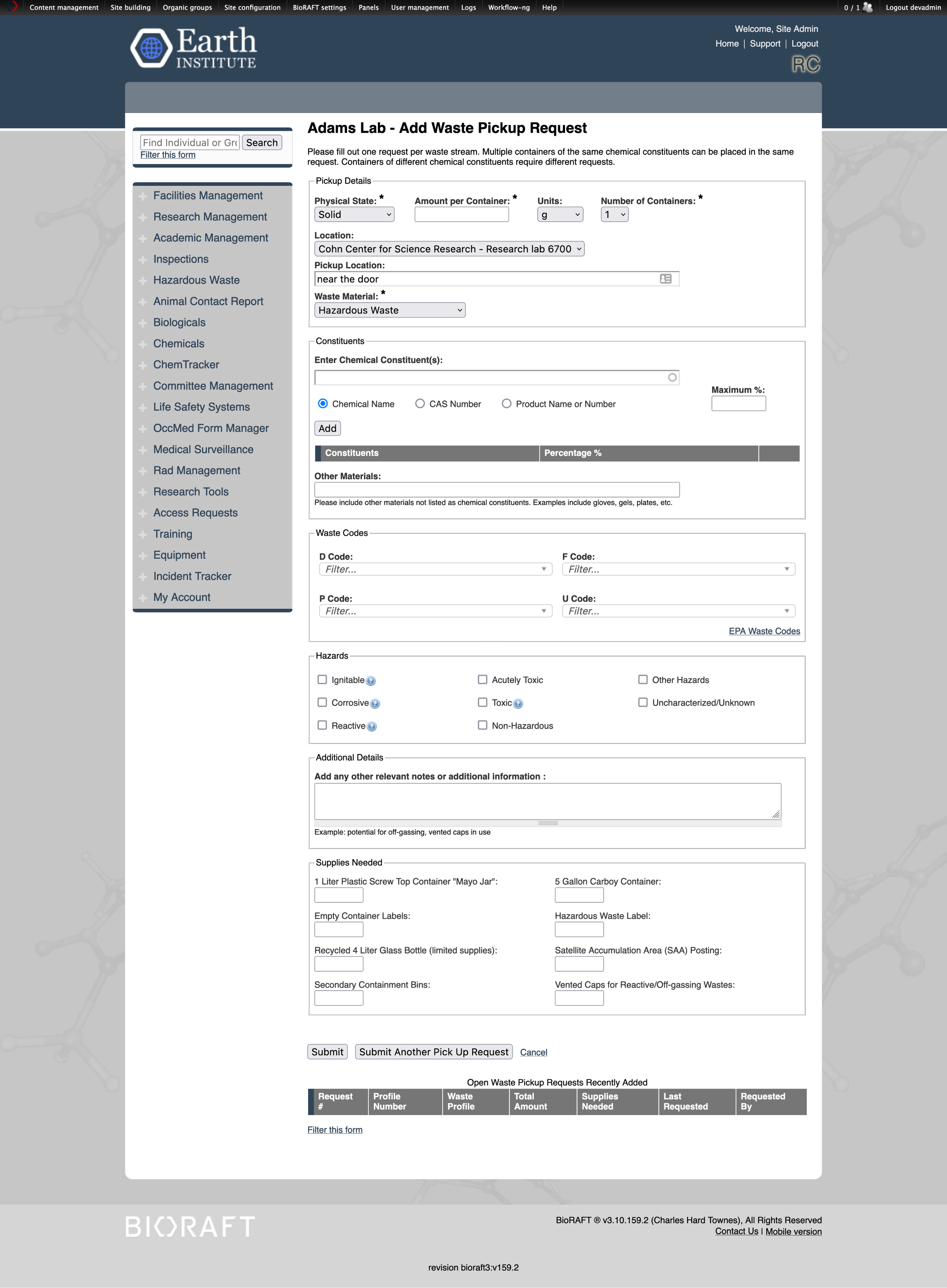Open the EPA Waste Codes link
The width and height of the screenshot is (947, 1288).
pos(764,630)
